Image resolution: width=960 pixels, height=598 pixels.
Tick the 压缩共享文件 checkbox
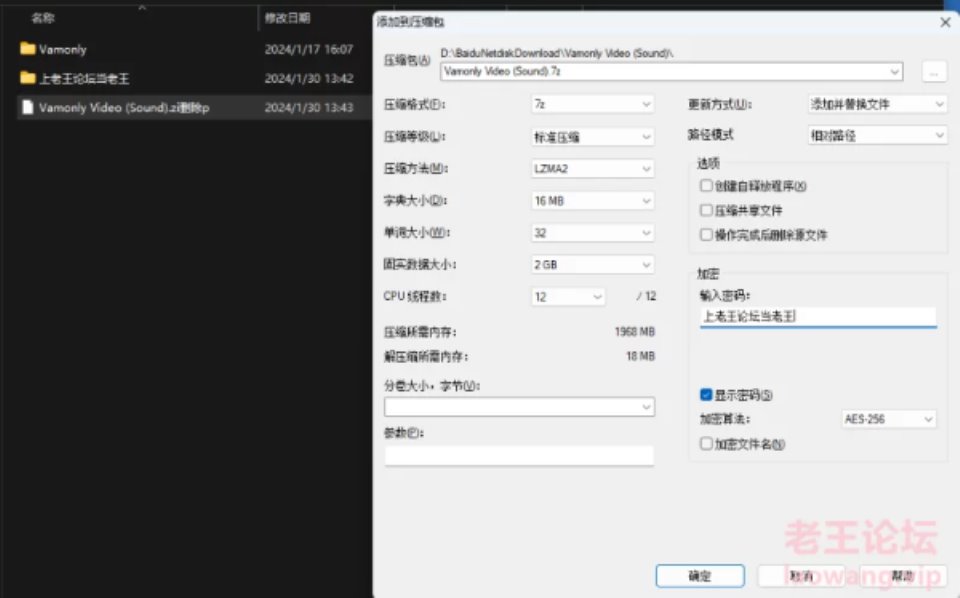[707, 211]
